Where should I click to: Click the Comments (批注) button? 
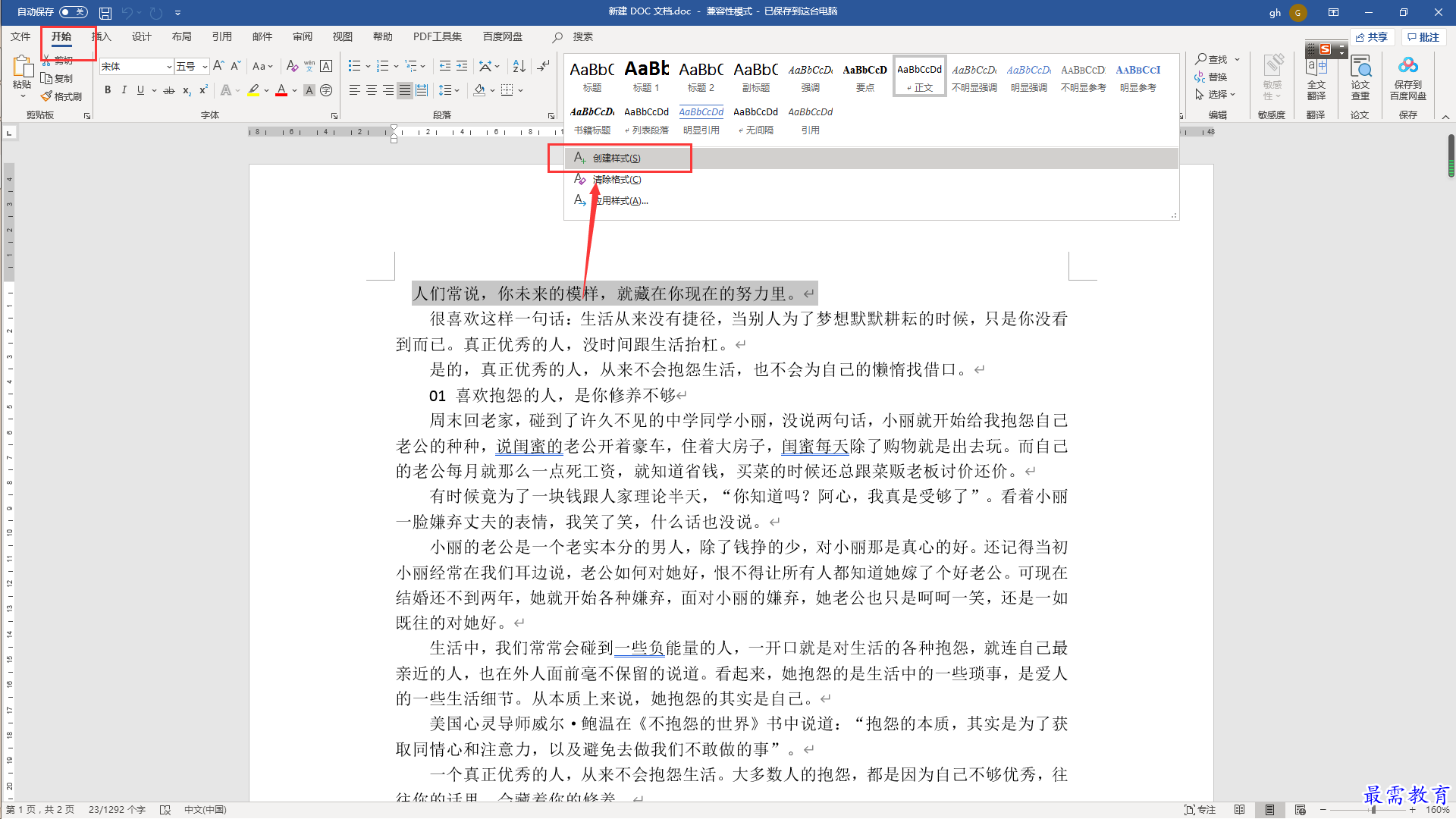[x=1423, y=37]
